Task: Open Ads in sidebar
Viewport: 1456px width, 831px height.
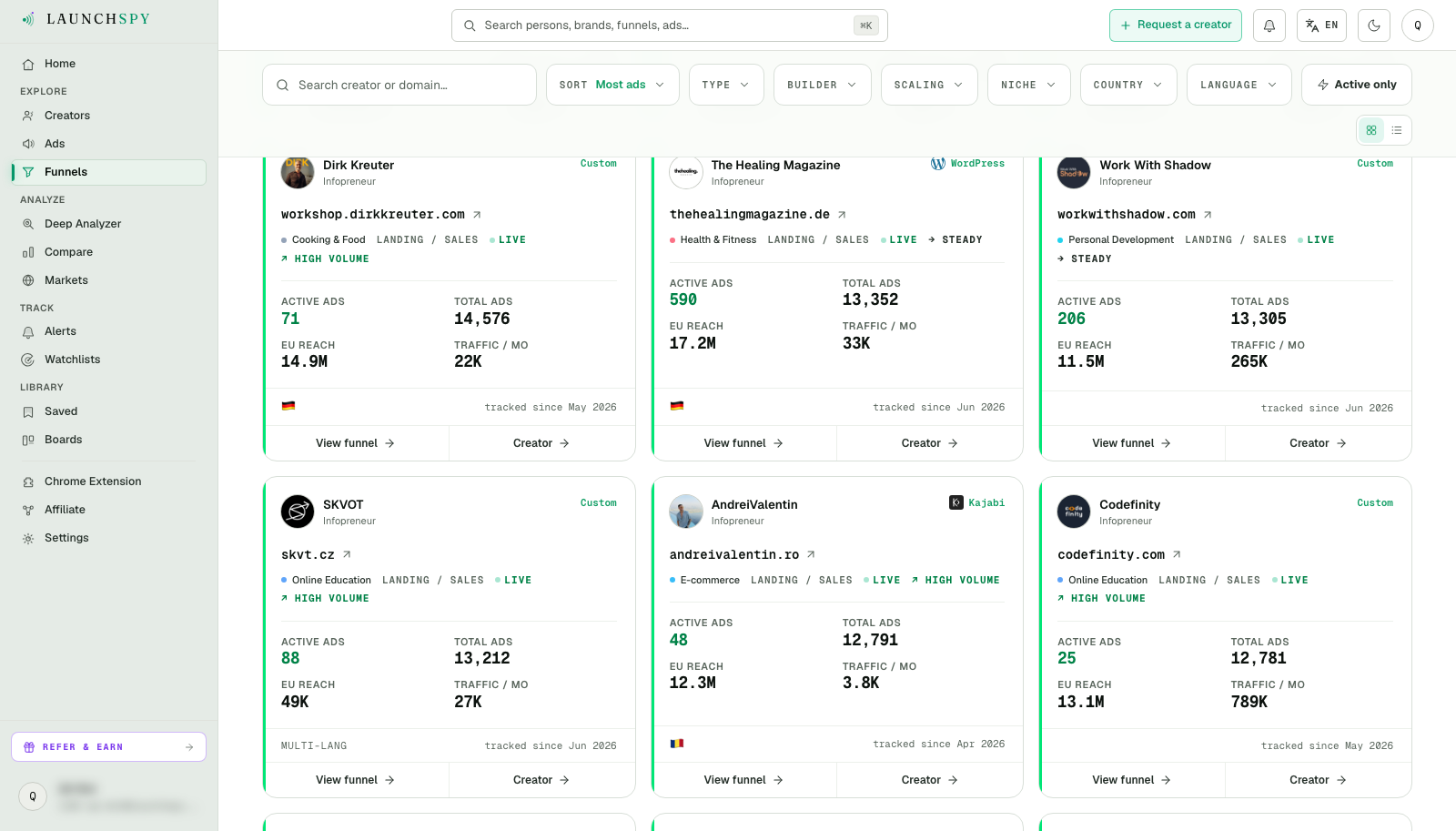Action: (108, 144)
